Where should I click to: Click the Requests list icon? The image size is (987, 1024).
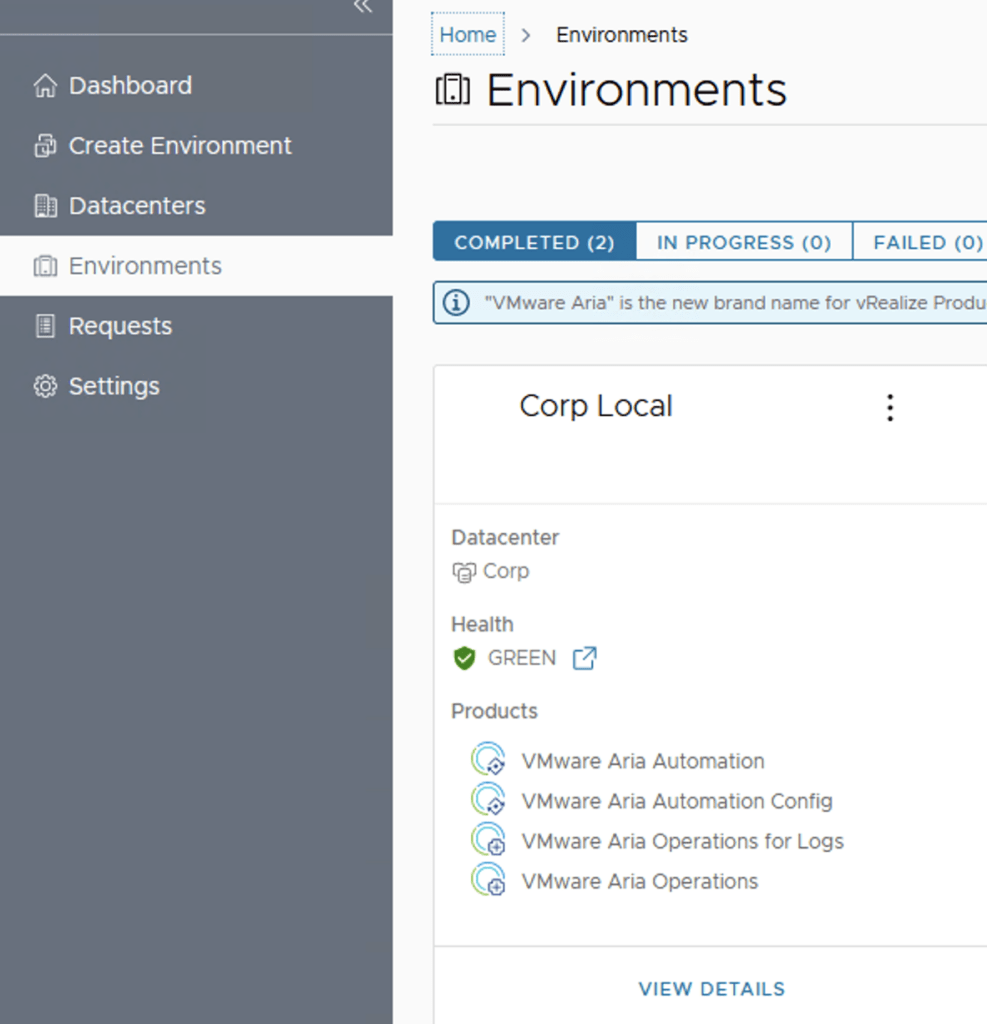[45, 326]
